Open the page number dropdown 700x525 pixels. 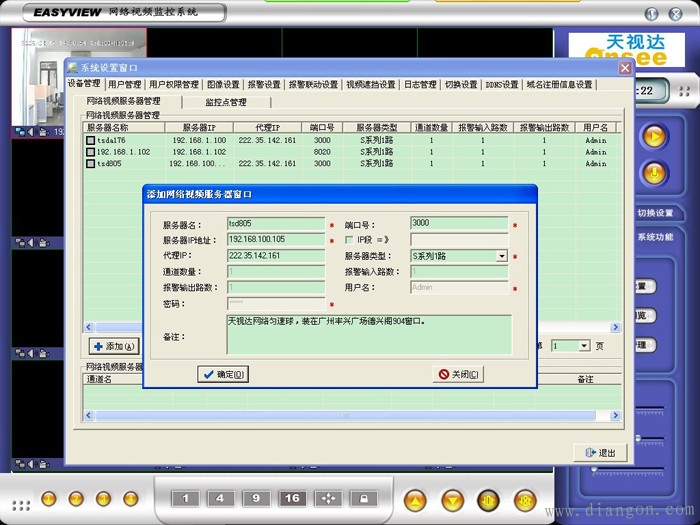(584, 346)
